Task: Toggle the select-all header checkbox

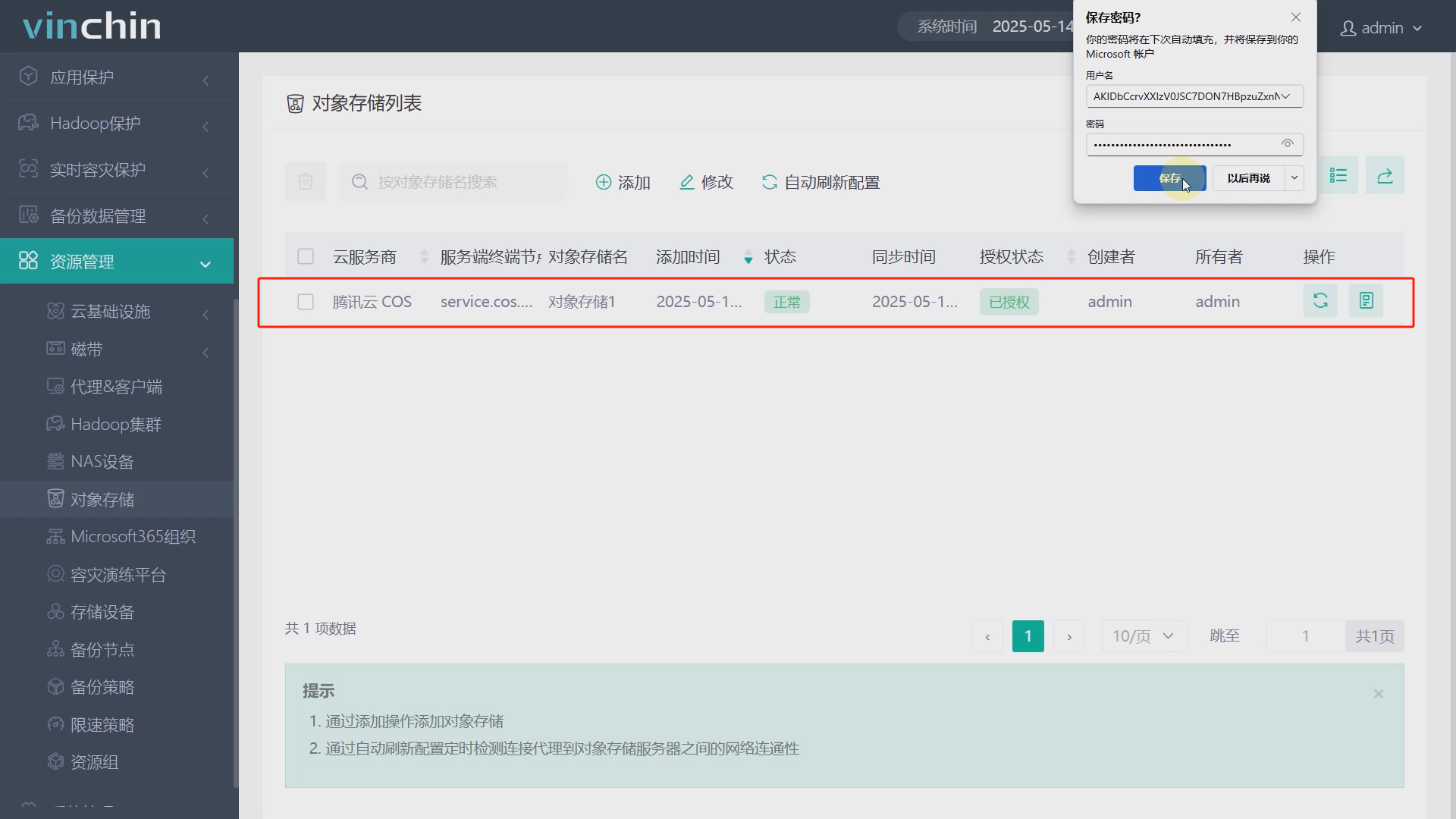Action: 306,256
